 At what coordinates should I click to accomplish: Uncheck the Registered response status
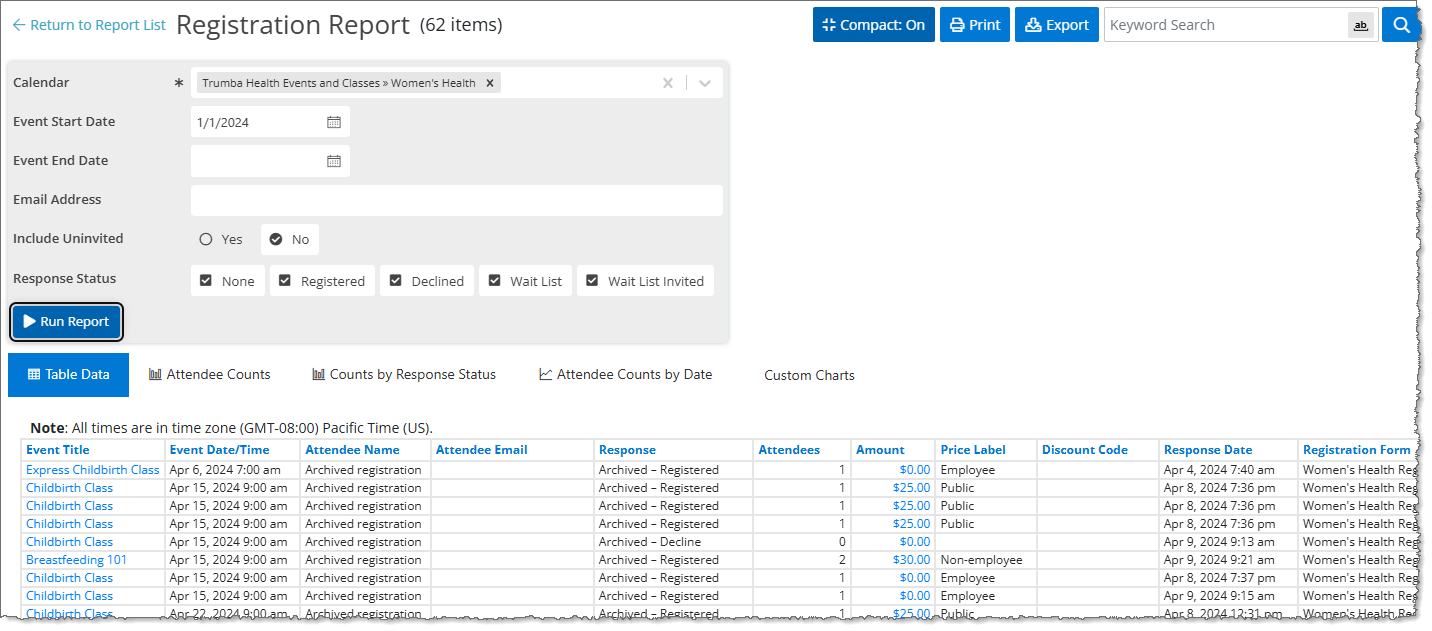tap(322, 281)
